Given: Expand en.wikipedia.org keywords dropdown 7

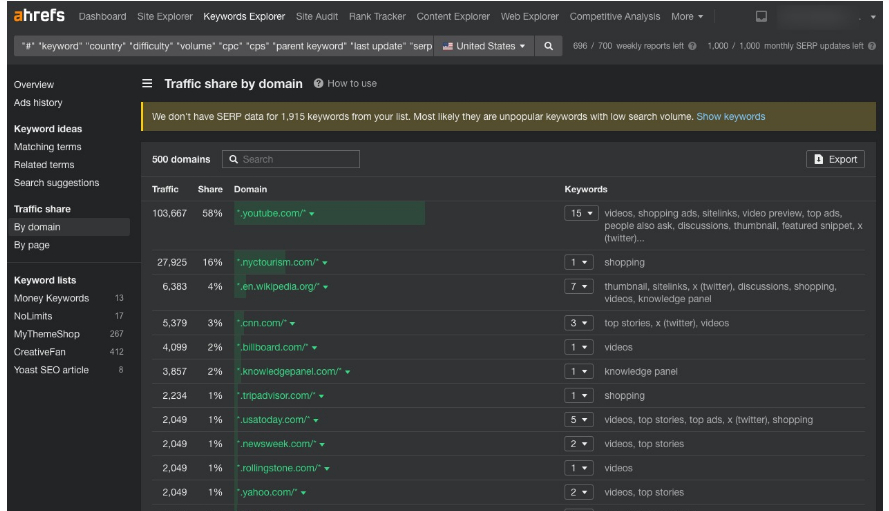Looking at the screenshot, I should [x=579, y=286].
